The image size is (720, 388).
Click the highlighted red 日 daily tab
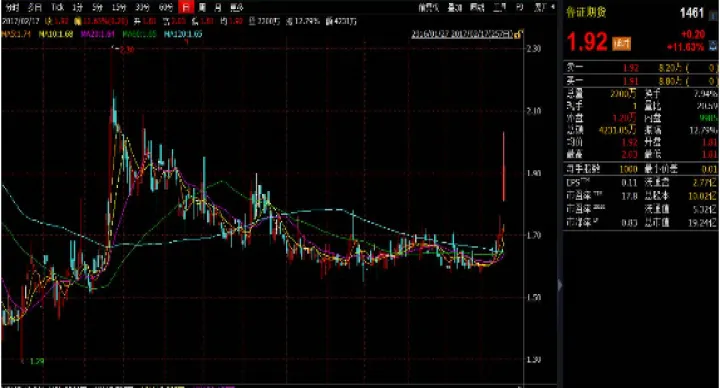[x=186, y=7]
